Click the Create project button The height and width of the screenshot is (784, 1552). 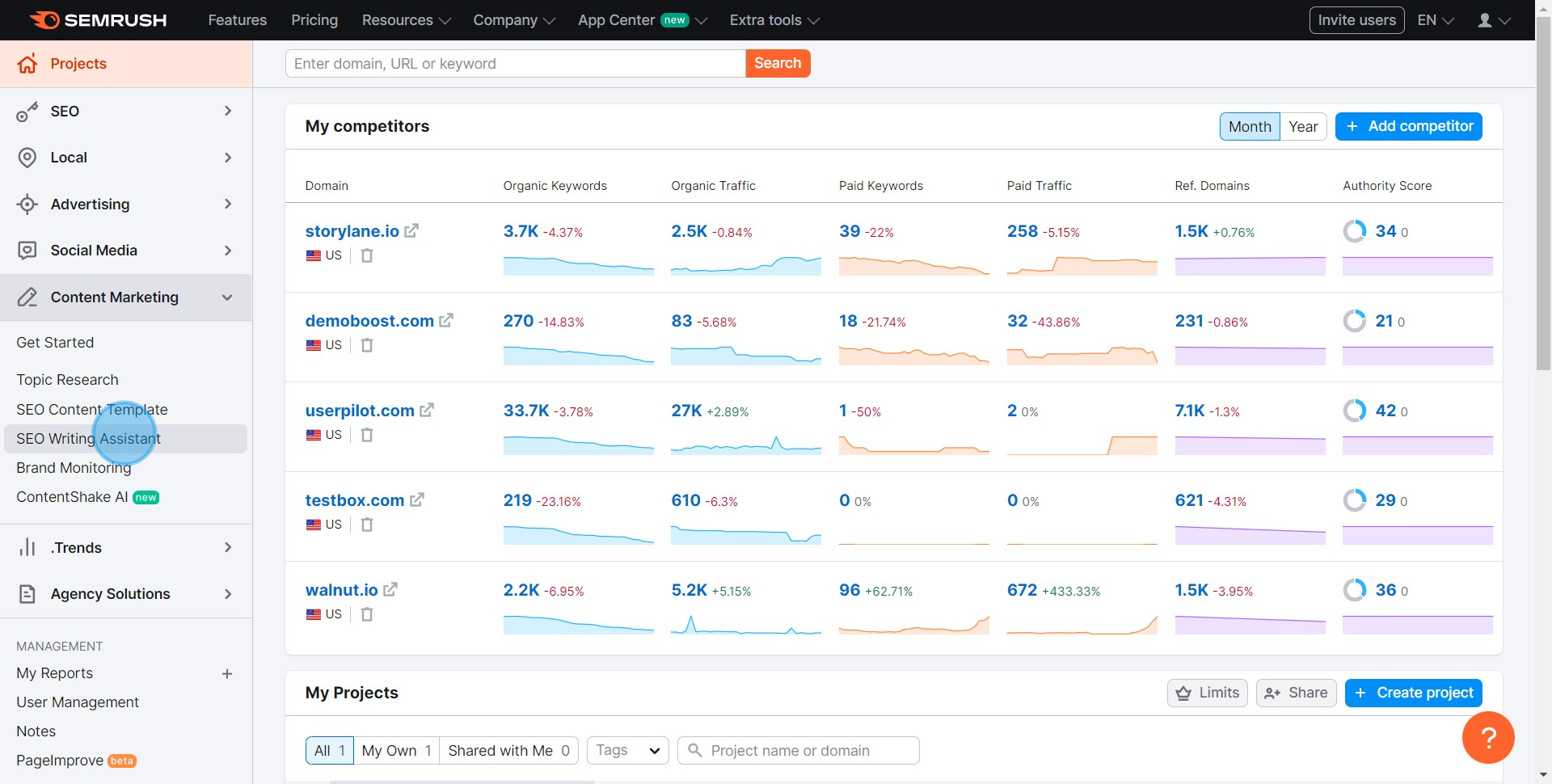pyautogui.click(x=1413, y=693)
